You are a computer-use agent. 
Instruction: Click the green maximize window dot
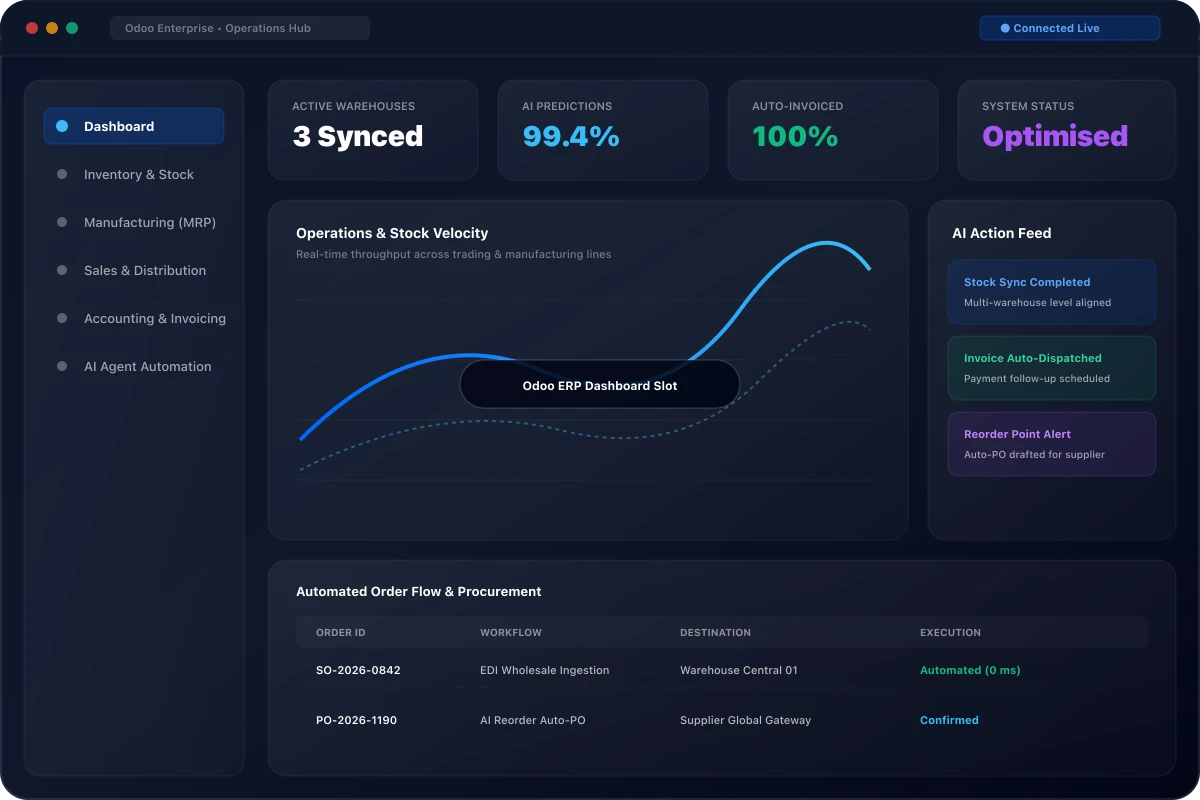point(72,28)
